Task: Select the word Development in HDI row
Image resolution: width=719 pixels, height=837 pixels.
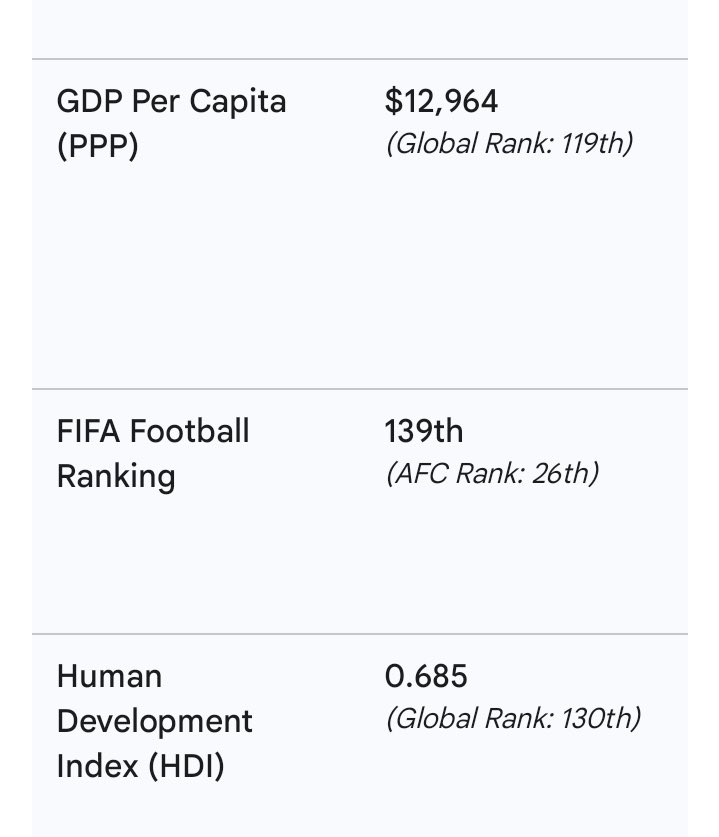Action: point(154,721)
